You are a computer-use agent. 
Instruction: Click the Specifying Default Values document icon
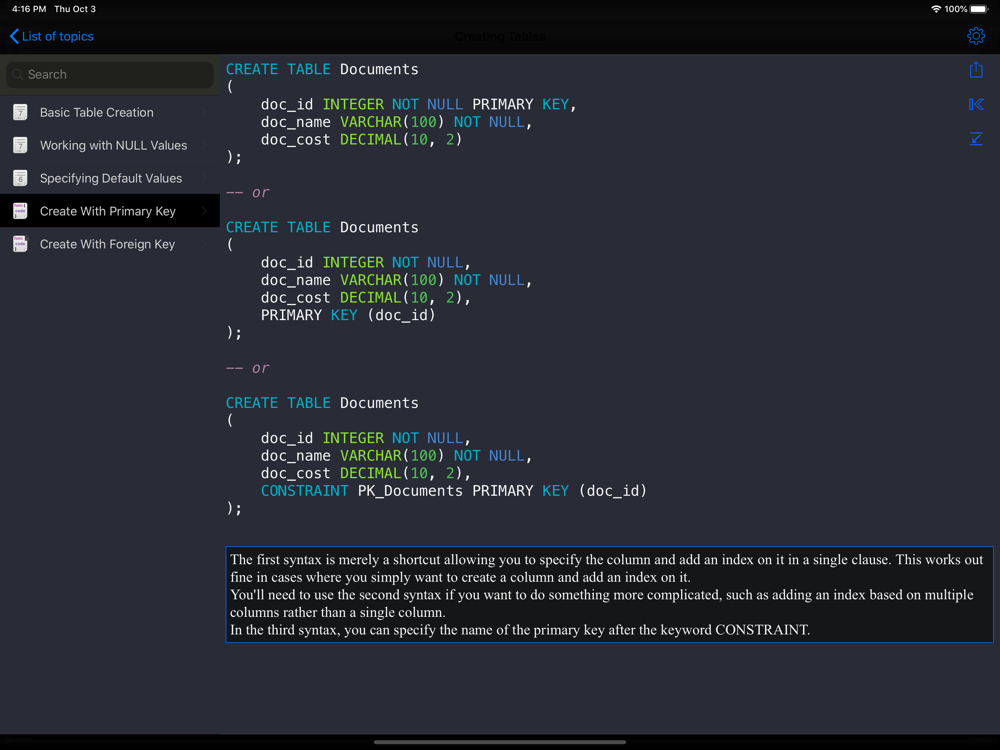20,178
